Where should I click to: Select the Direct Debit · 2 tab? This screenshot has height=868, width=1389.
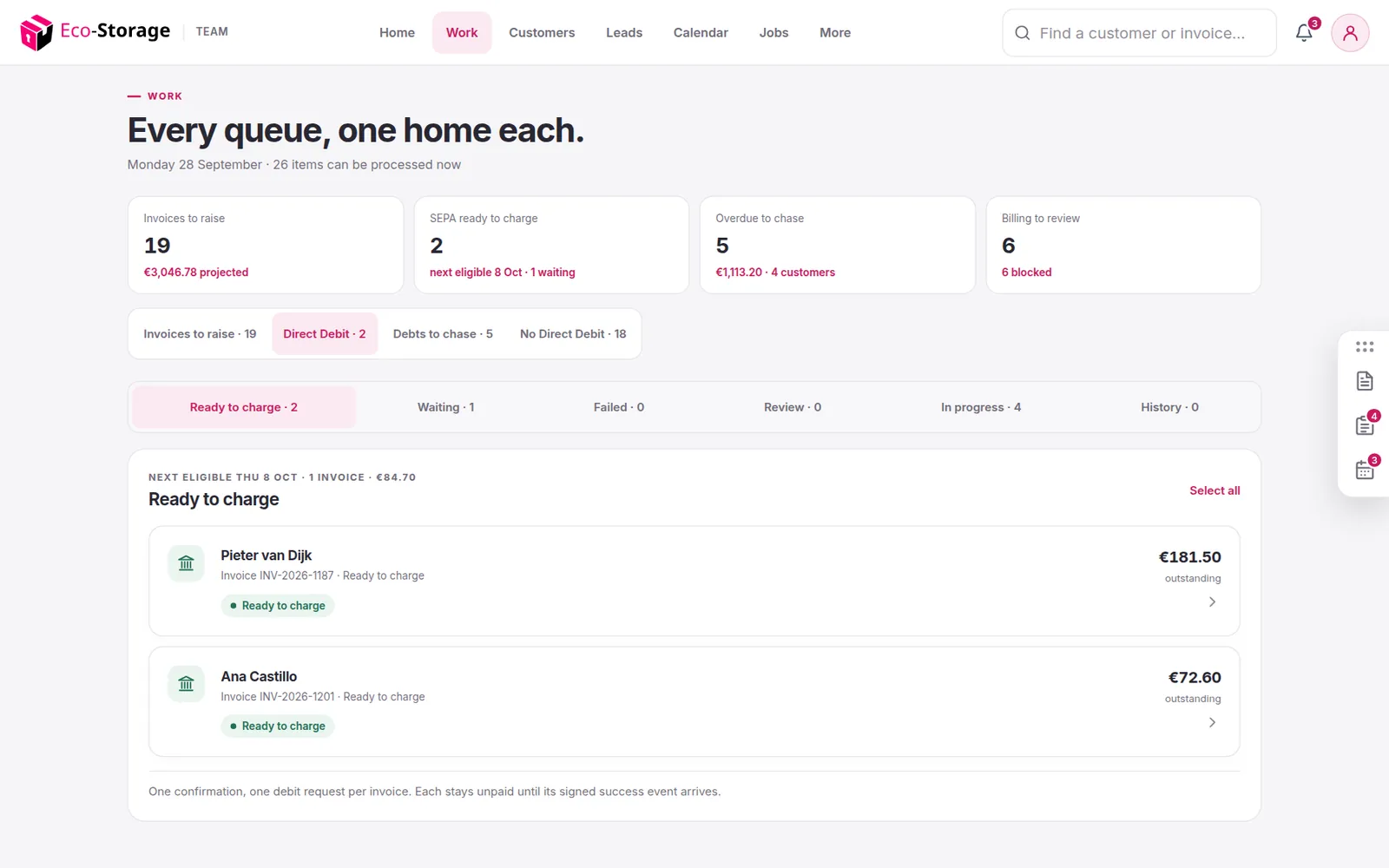tap(325, 334)
